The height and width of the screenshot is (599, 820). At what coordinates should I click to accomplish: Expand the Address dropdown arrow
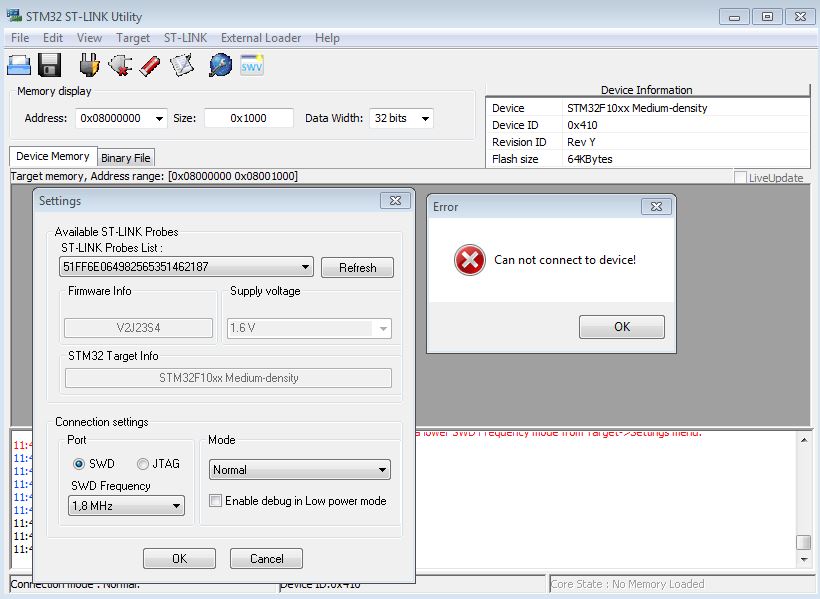(159, 119)
